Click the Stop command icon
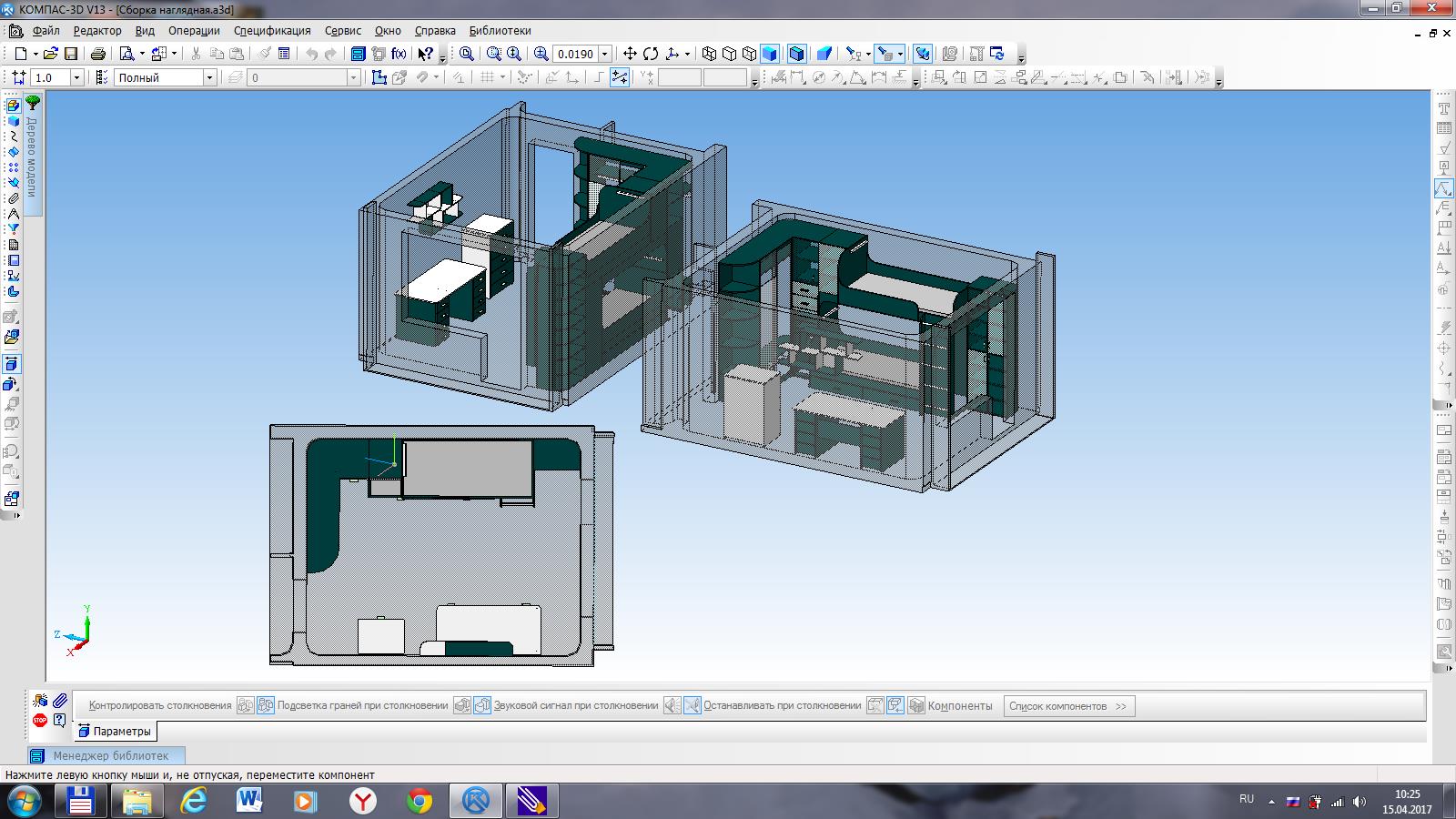This screenshot has height=819, width=1456. [x=40, y=720]
